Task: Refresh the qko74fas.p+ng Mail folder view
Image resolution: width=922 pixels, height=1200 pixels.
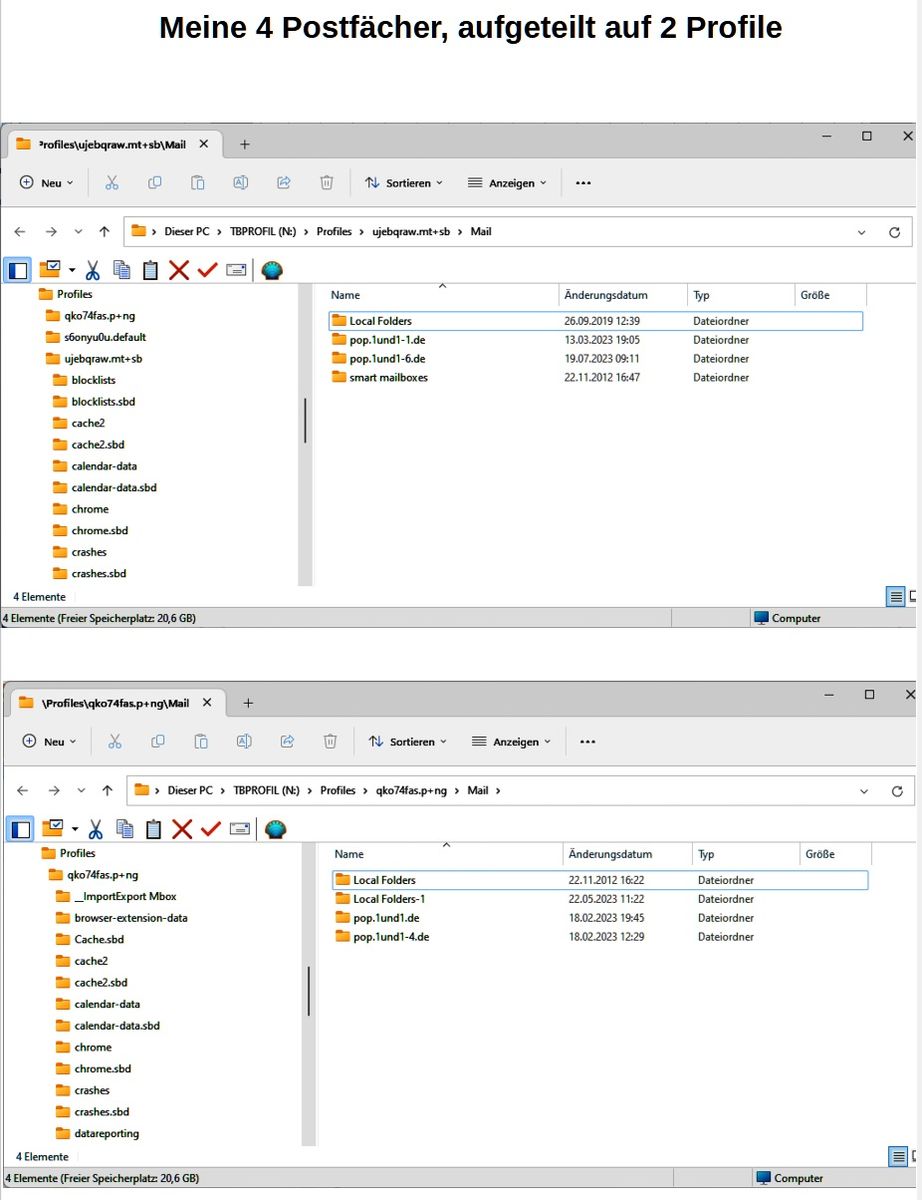Action: click(898, 791)
